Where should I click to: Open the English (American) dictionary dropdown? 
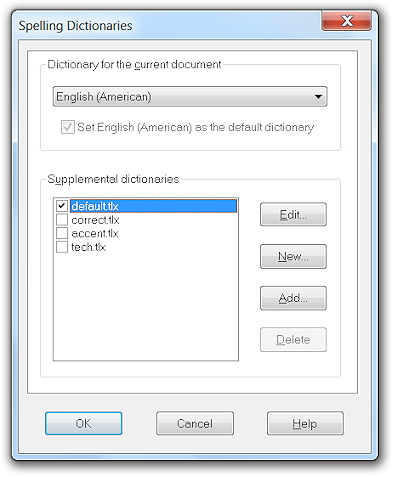190,97
